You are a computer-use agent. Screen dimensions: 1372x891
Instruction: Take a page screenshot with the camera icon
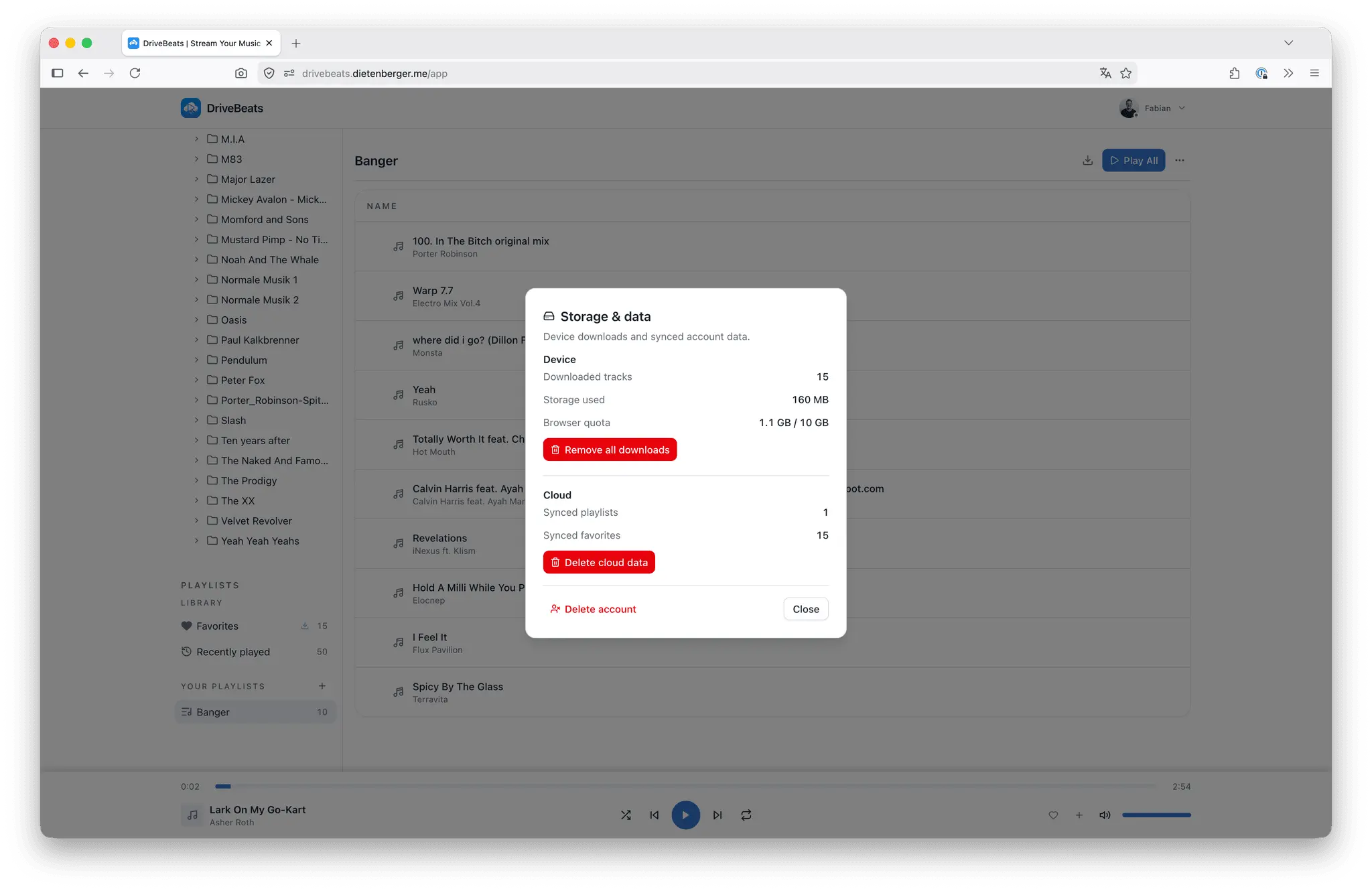(x=241, y=73)
